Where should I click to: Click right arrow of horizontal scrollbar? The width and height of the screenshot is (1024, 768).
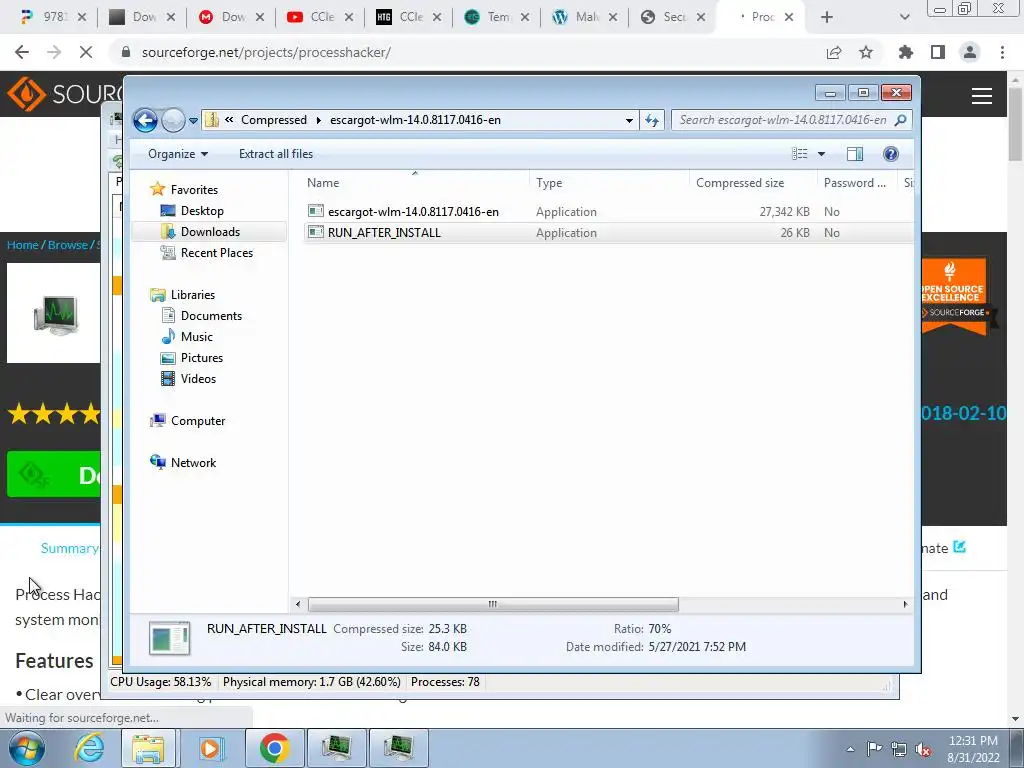point(905,604)
